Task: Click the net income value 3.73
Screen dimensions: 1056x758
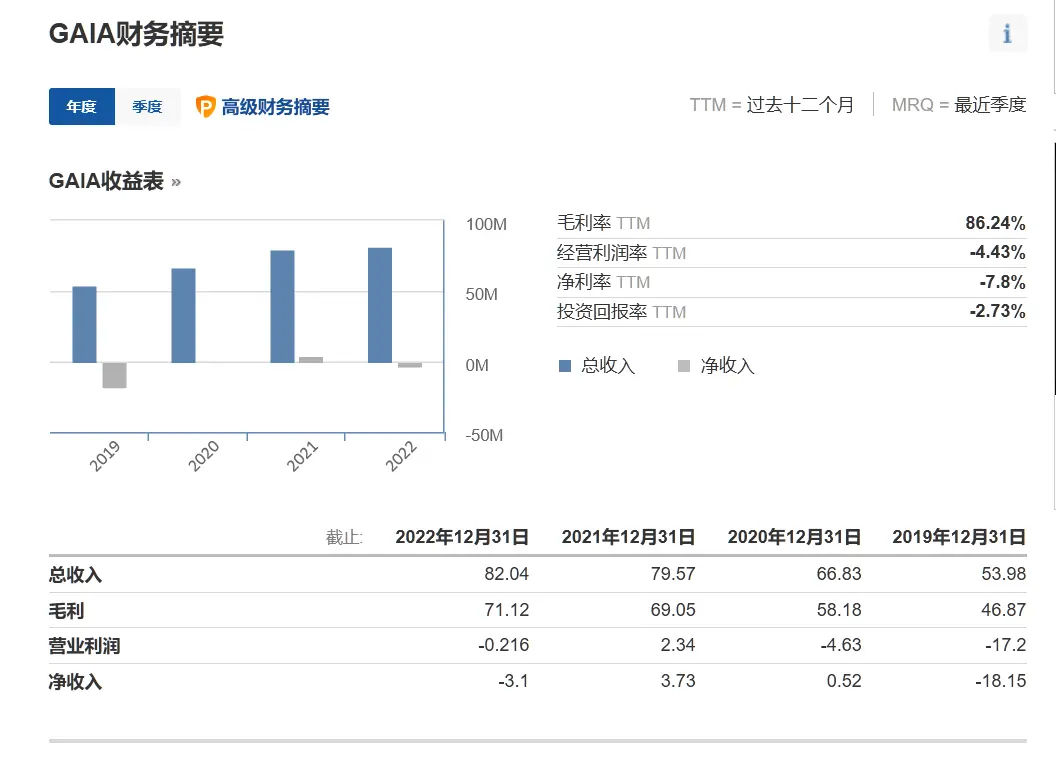Action: click(678, 681)
